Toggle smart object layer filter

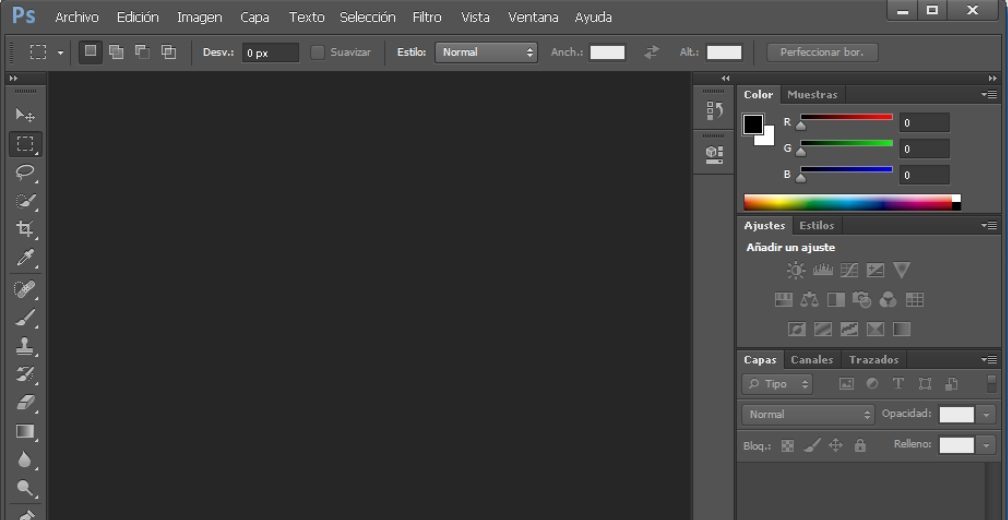point(951,384)
